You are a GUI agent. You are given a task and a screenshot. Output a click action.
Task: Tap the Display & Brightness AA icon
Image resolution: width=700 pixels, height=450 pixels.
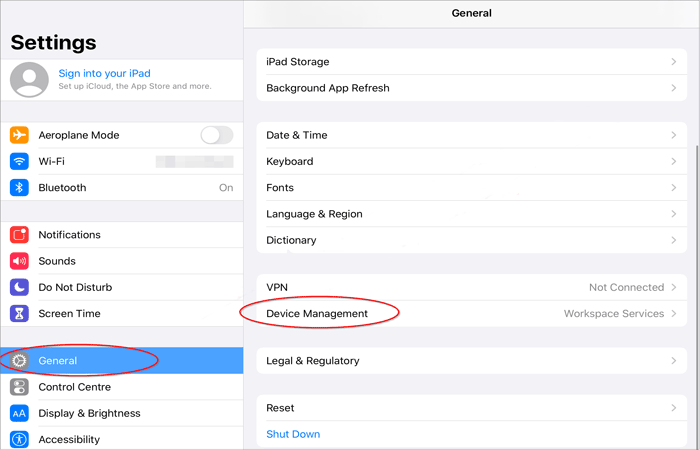coord(19,413)
